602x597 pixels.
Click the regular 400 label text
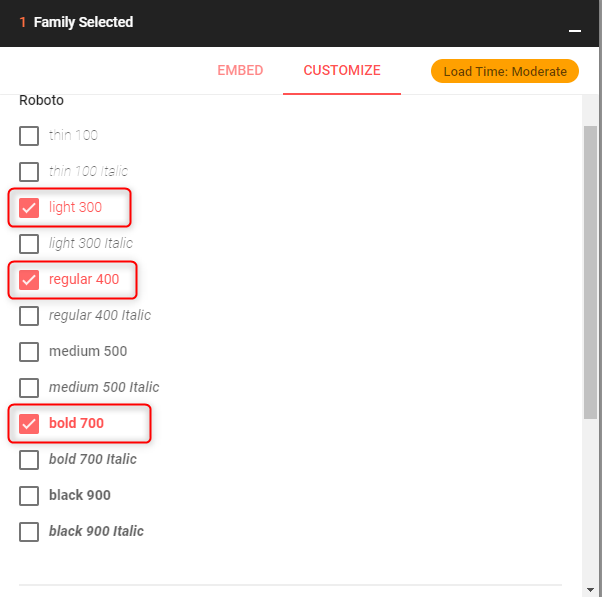click(x=84, y=280)
